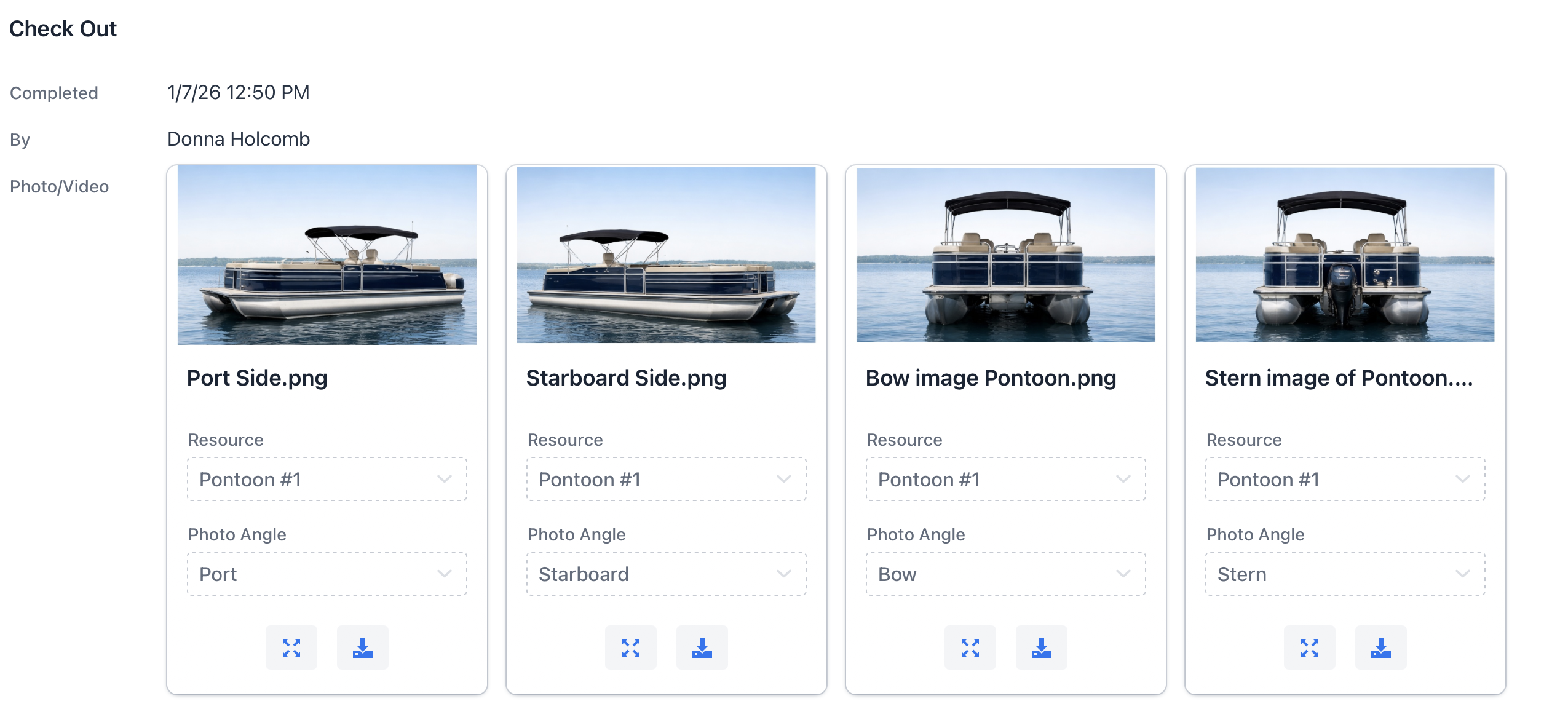Image resolution: width=1568 pixels, height=728 pixels.
Task: Expand the Port Side.png photo fullscreen
Action: coord(291,647)
